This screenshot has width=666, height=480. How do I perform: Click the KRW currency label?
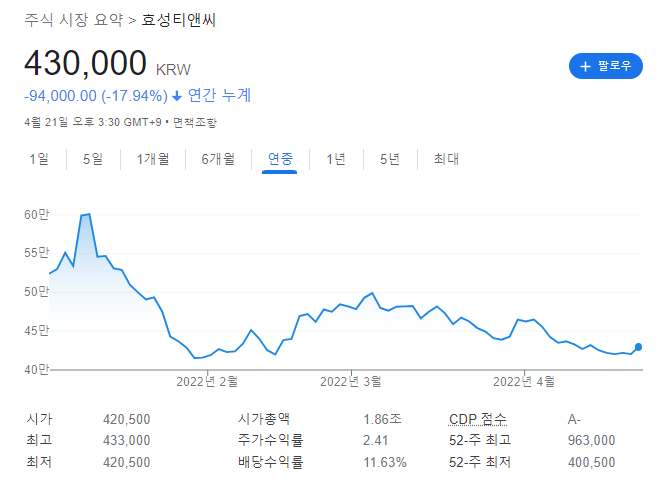click(173, 70)
